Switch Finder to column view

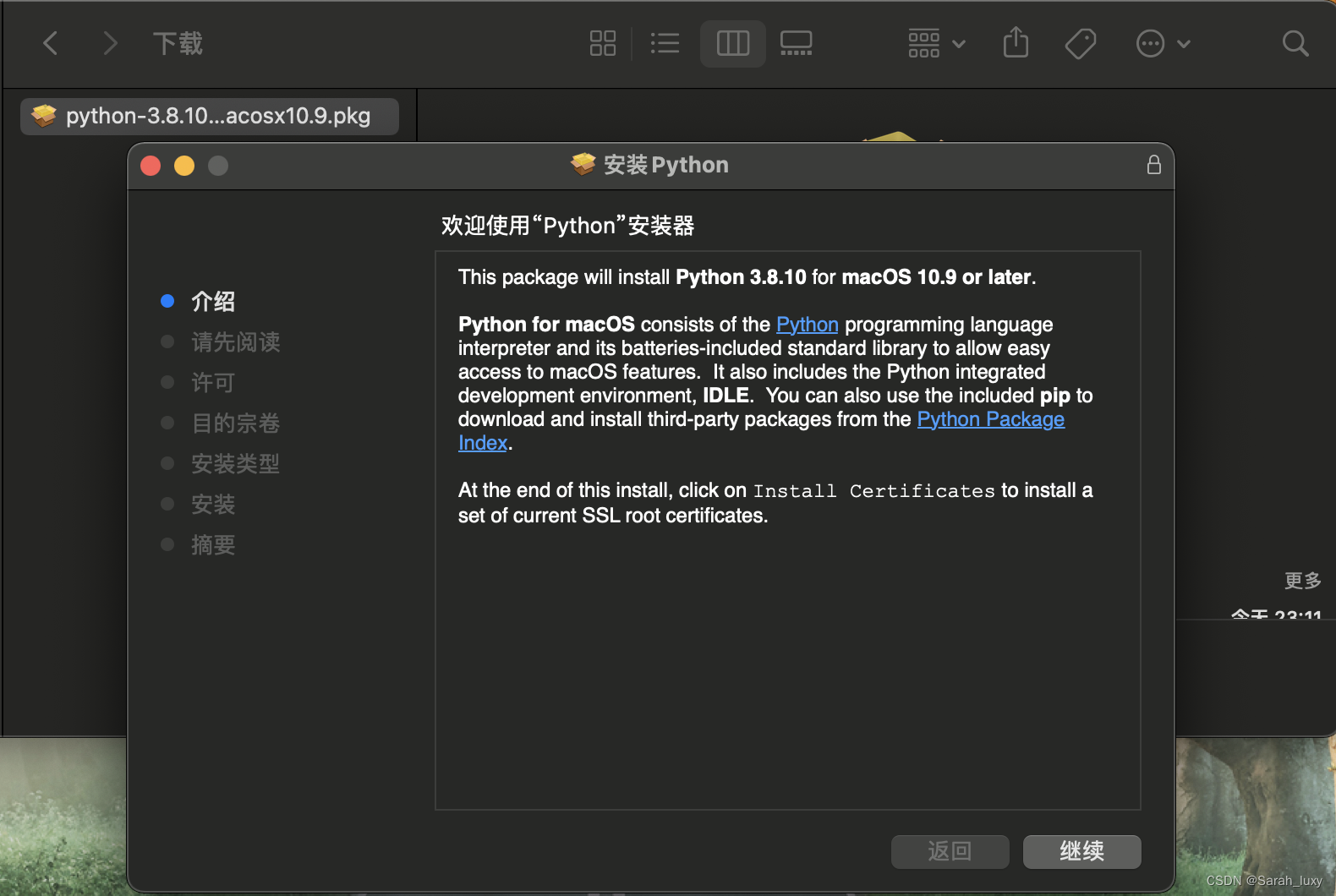point(733,43)
